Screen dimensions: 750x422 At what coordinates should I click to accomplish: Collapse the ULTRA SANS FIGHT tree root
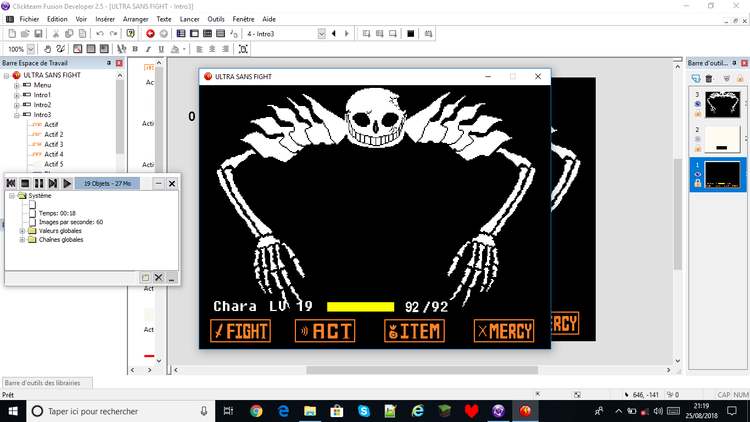click(x=7, y=75)
